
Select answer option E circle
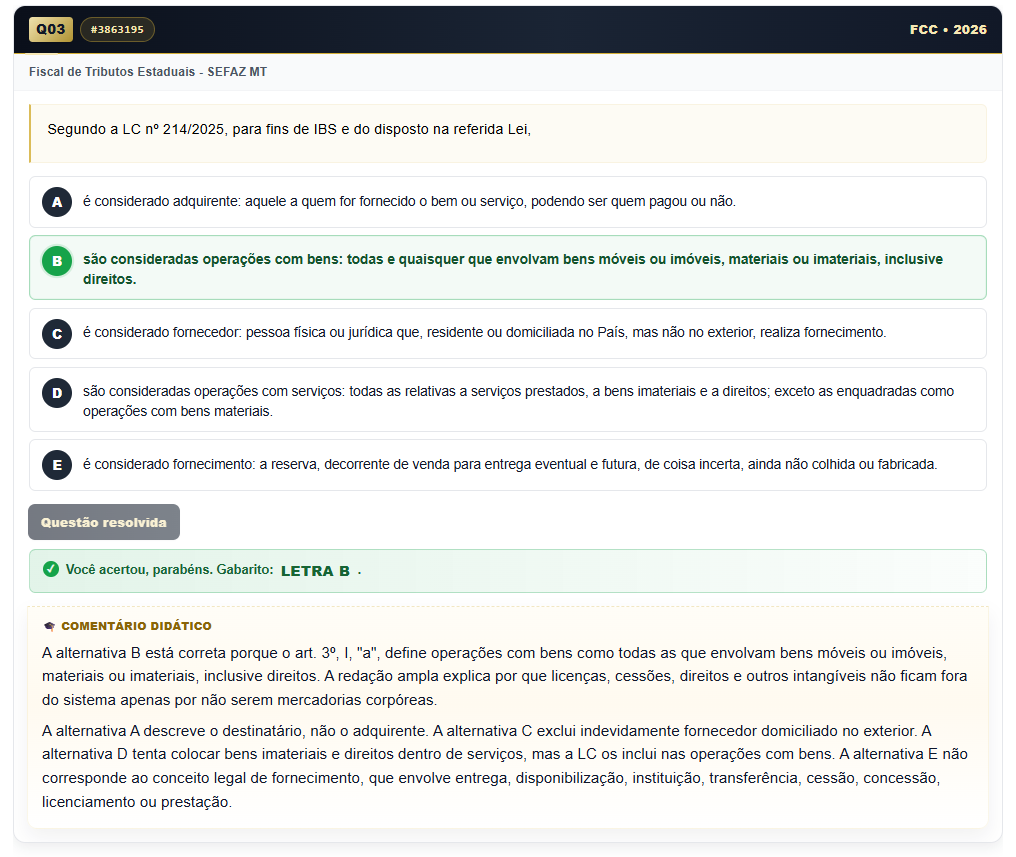click(57, 465)
